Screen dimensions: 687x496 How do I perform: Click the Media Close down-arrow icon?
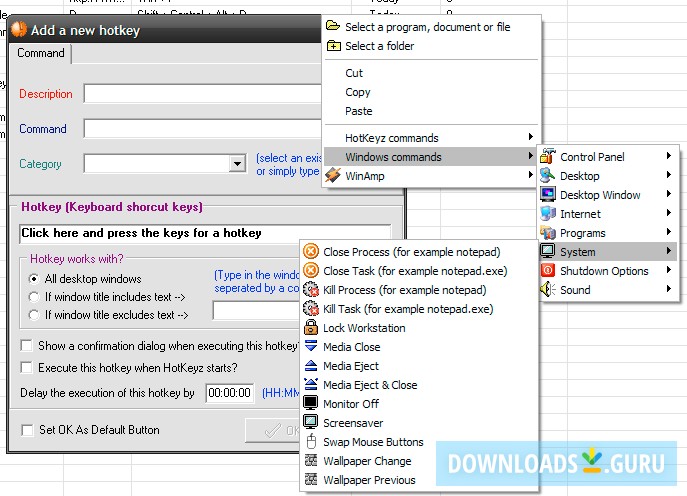point(311,346)
